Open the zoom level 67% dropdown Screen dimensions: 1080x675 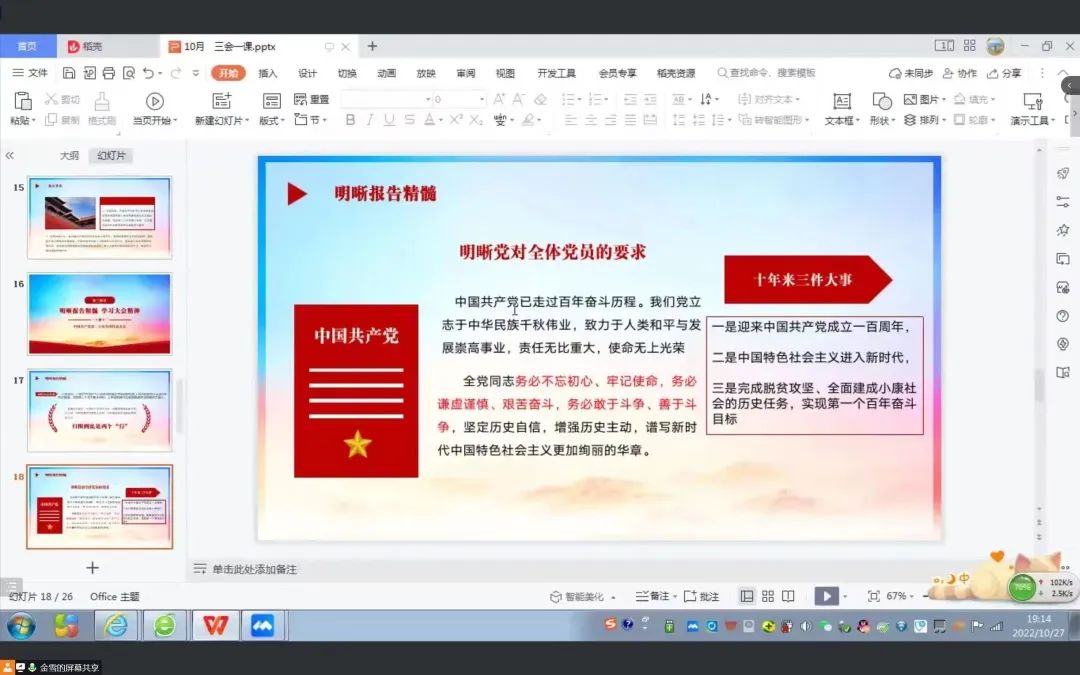click(900, 596)
